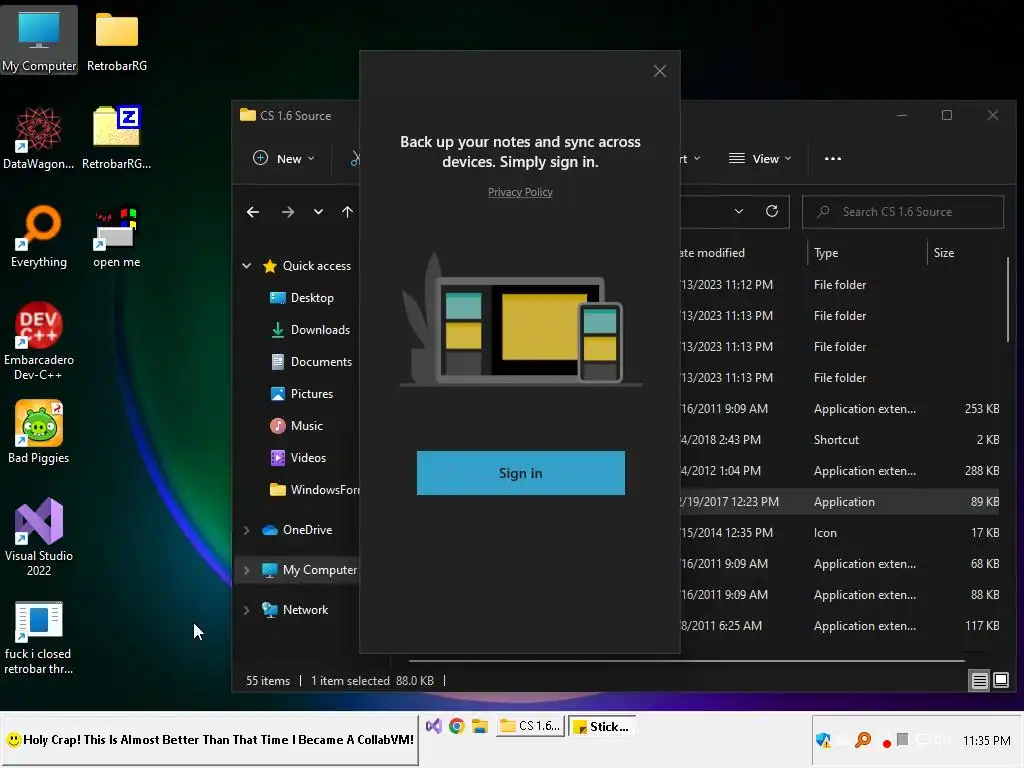1024x768 pixels.
Task: Sort files by Type column header
Action: (867, 253)
